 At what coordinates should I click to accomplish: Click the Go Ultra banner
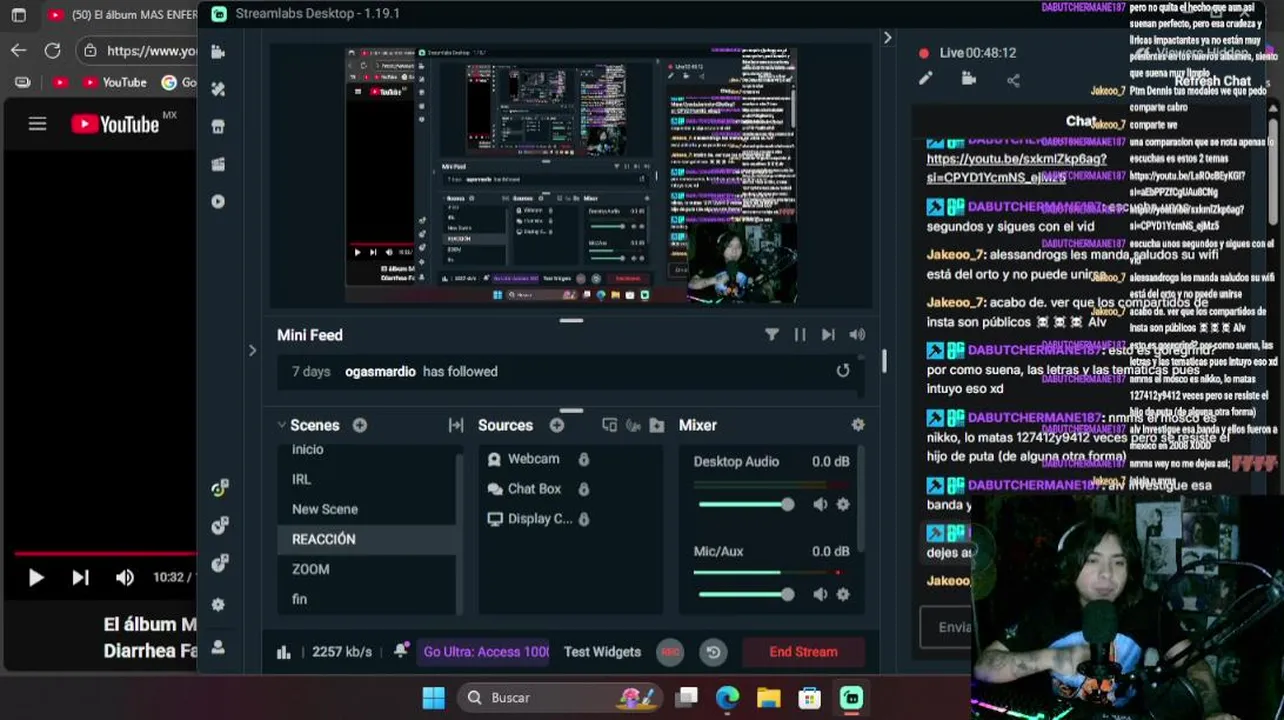tap(485, 652)
